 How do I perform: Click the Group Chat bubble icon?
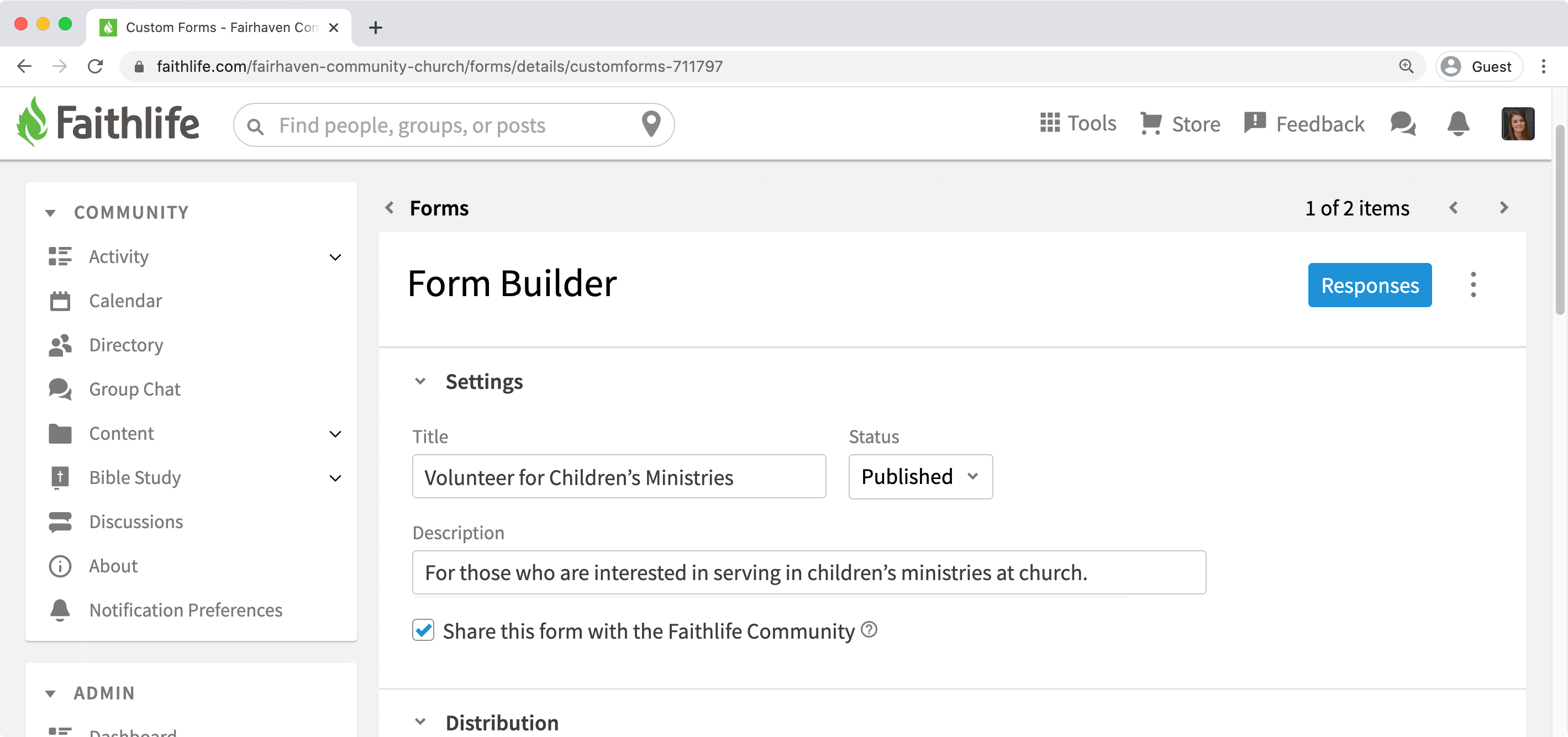(x=60, y=389)
